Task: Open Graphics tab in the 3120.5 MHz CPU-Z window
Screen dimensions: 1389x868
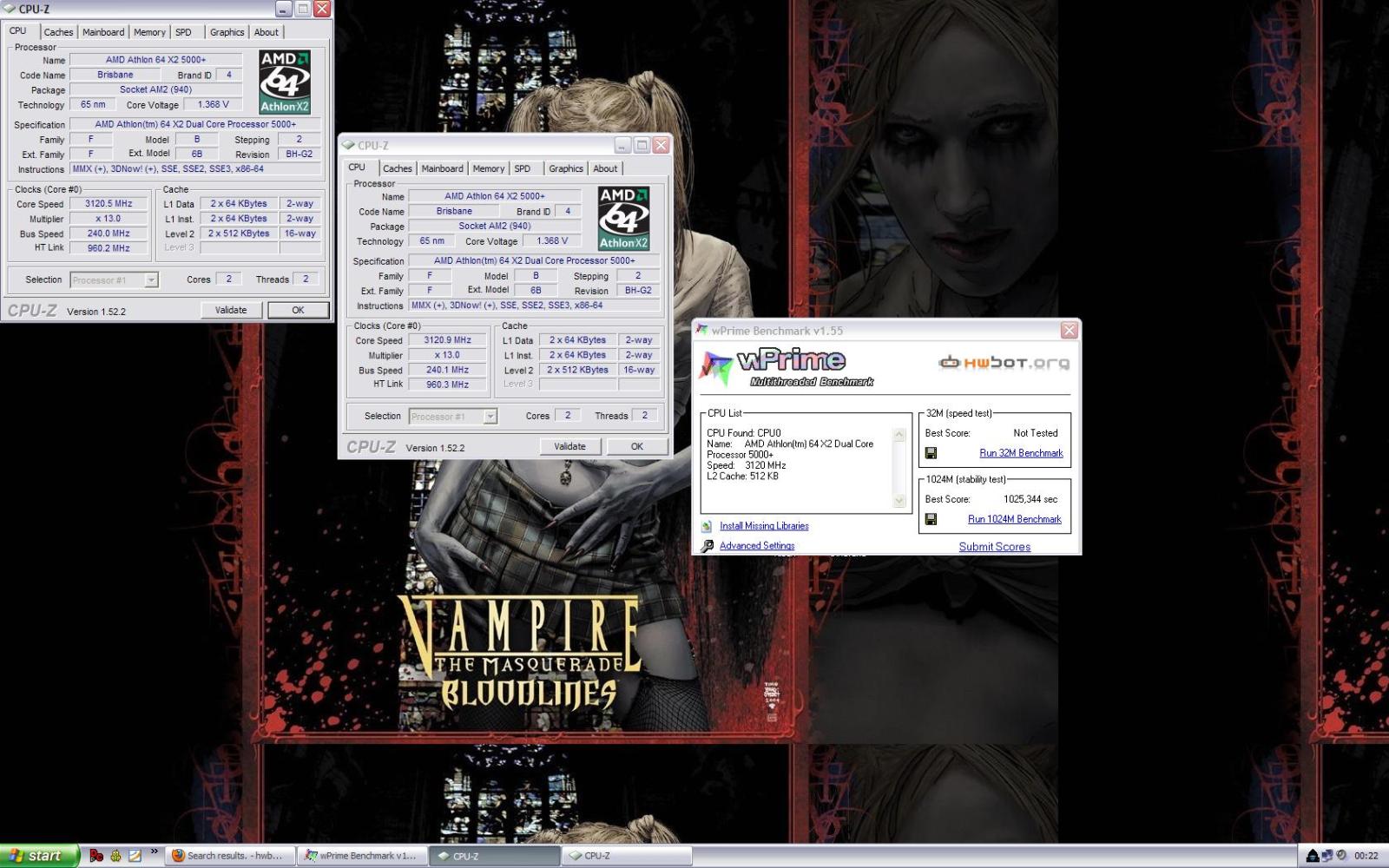Action: pyautogui.click(x=227, y=32)
